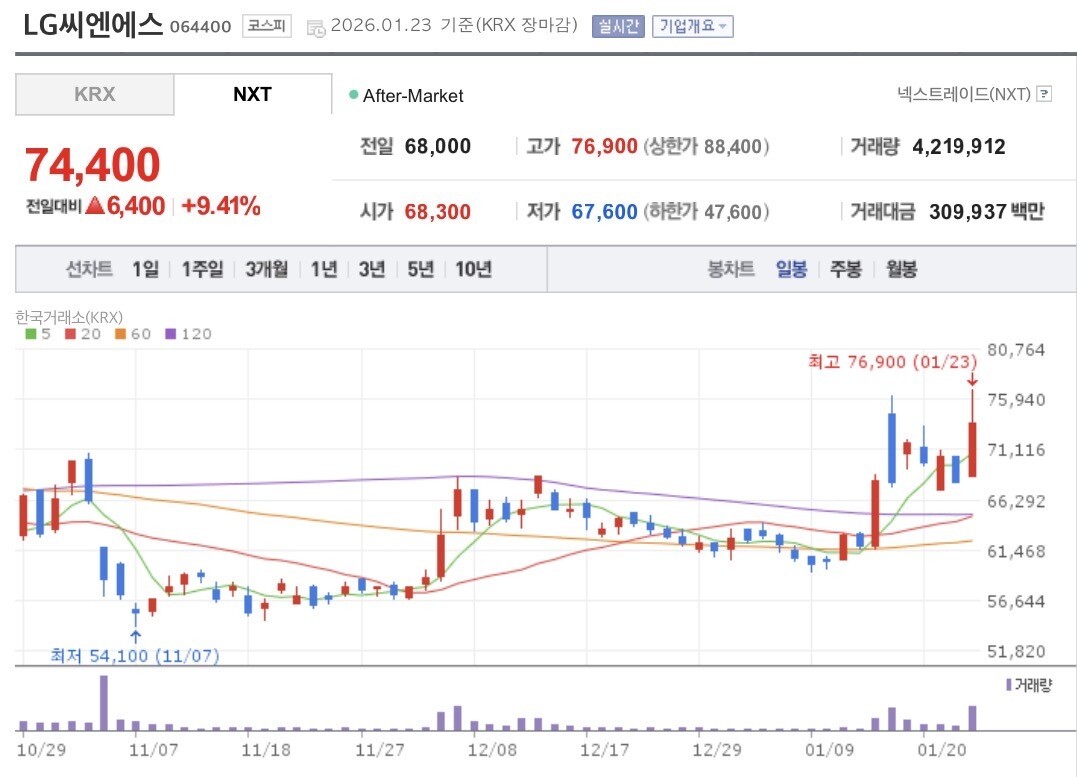The height and width of the screenshot is (777, 1077).
Task: Select the 10년 line chart period
Action: coord(473,269)
